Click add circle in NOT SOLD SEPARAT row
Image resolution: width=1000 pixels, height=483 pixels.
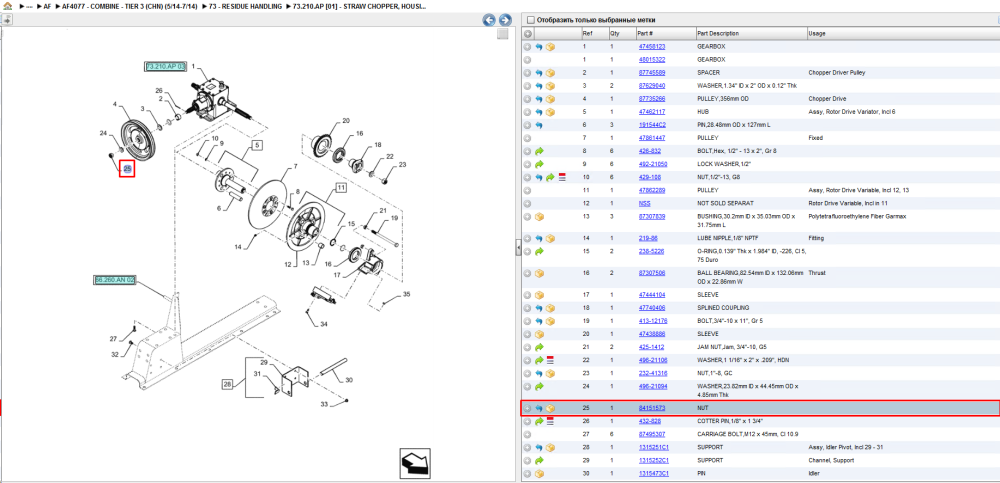click(527, 203)
